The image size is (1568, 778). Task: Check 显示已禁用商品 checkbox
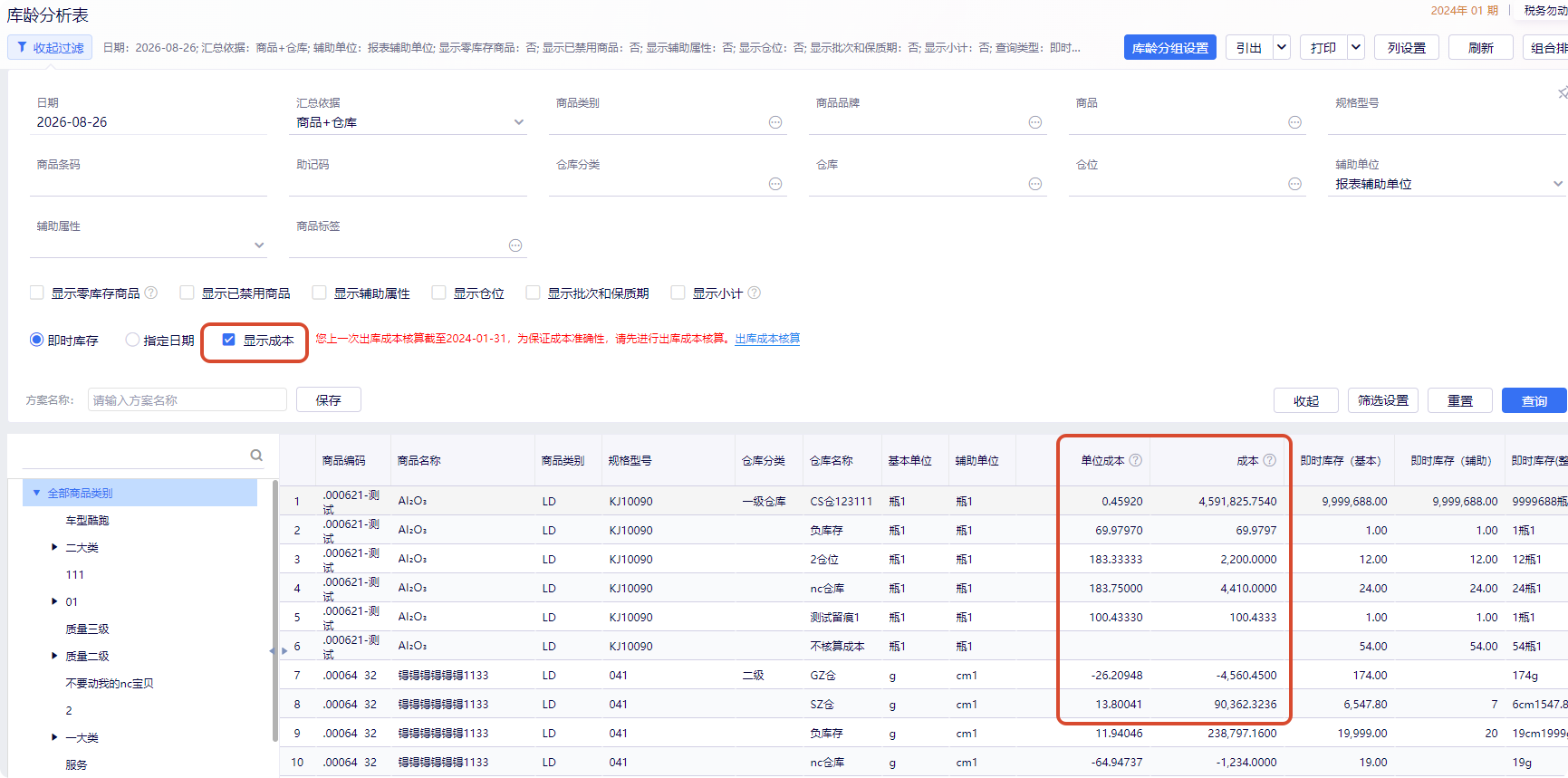(x=187, y=293)
